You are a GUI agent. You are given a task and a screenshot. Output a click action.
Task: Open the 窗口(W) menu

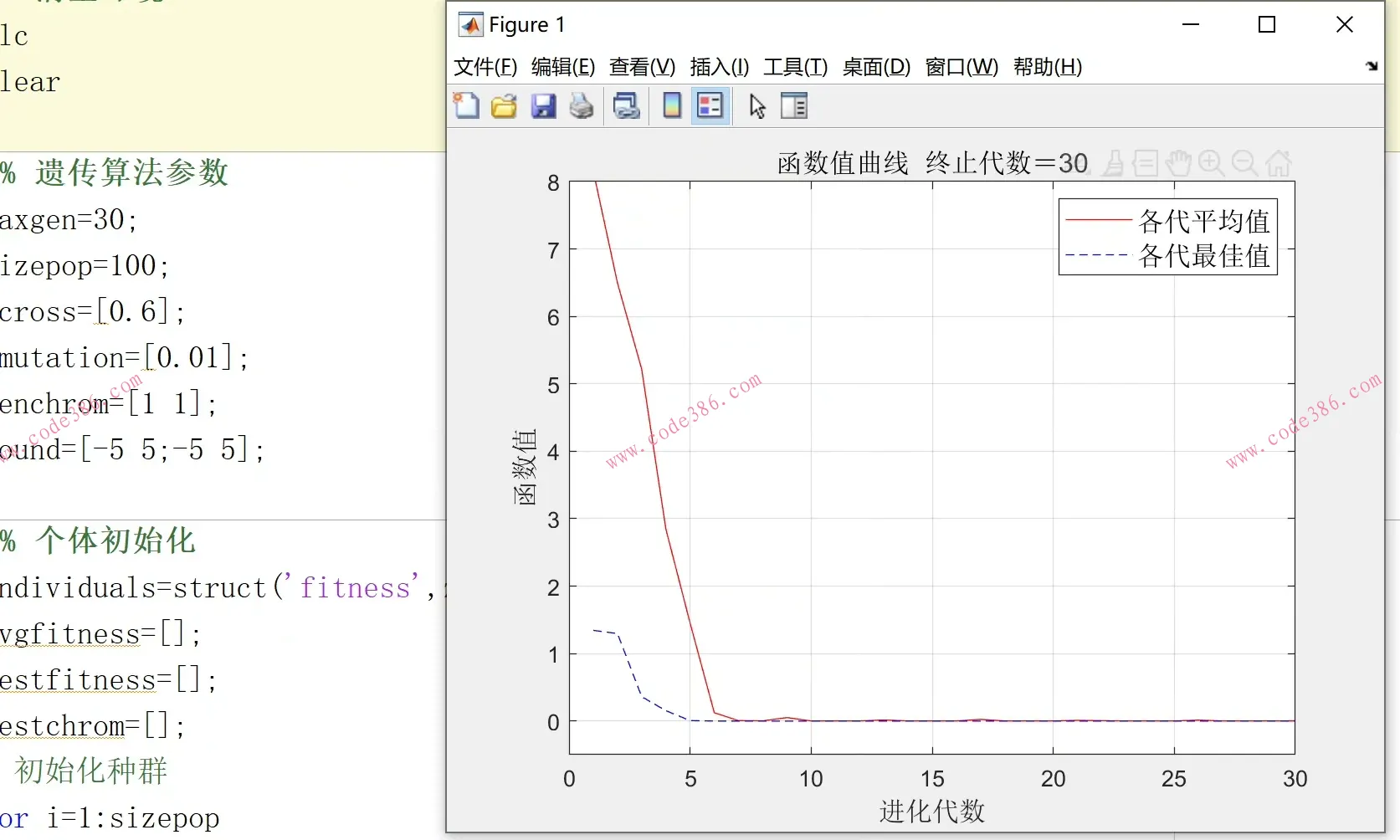click(962, 67)
